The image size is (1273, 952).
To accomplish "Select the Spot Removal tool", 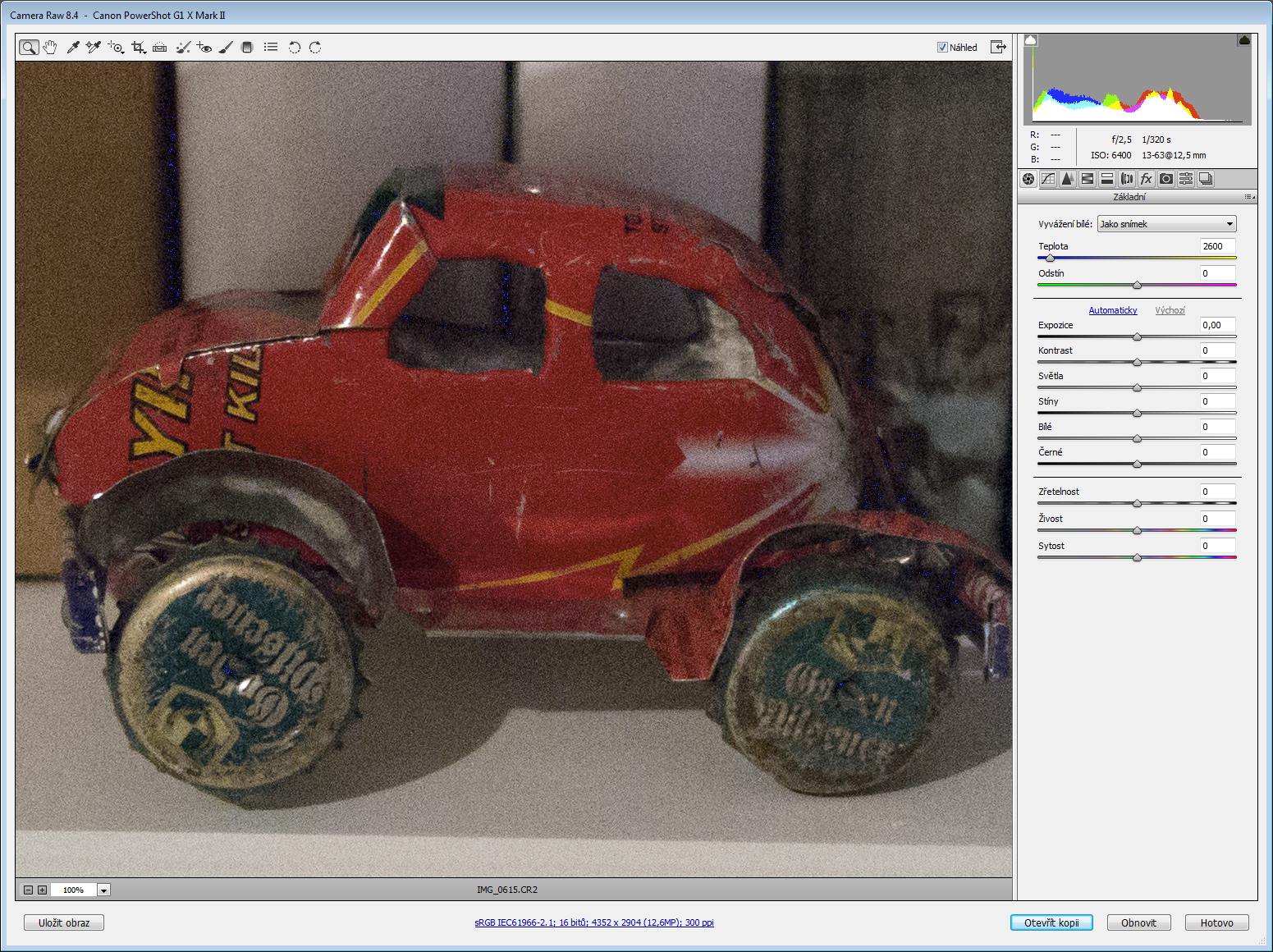I will [x=182, y=48].
